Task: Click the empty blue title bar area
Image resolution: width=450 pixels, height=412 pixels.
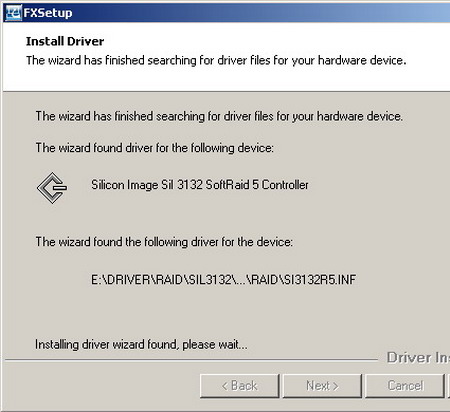Action: point(260,13)
